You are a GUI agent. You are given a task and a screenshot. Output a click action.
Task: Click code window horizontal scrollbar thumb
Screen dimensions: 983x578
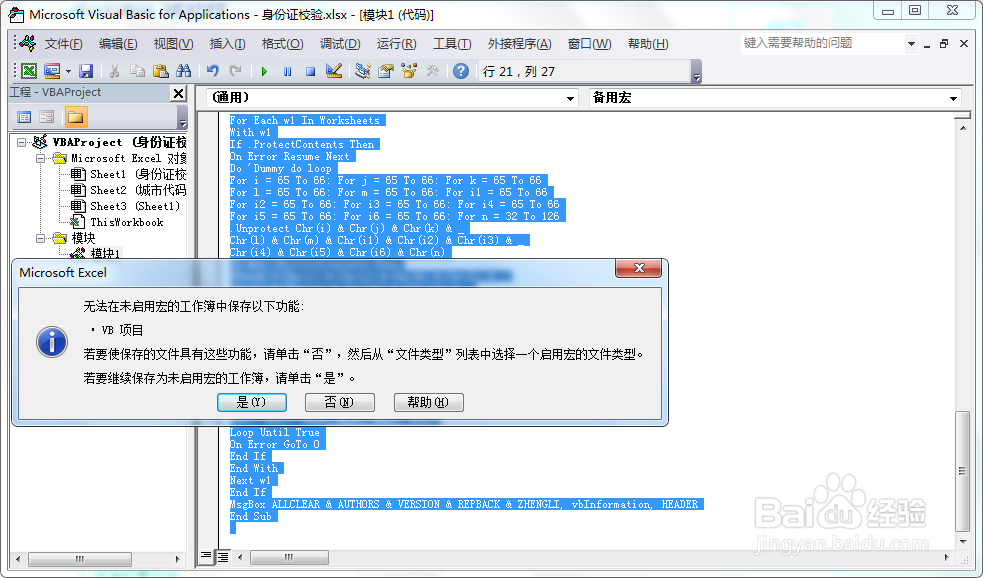(289, 557)
